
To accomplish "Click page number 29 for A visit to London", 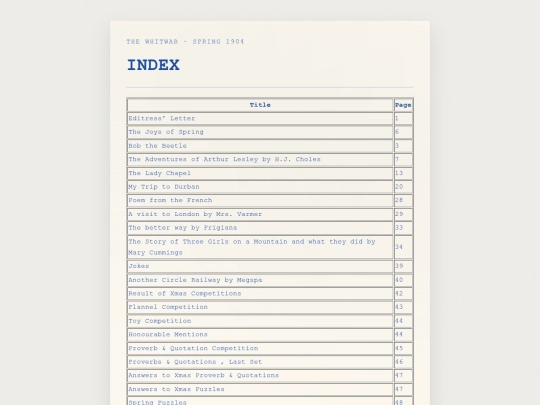I will click(403, 214).
